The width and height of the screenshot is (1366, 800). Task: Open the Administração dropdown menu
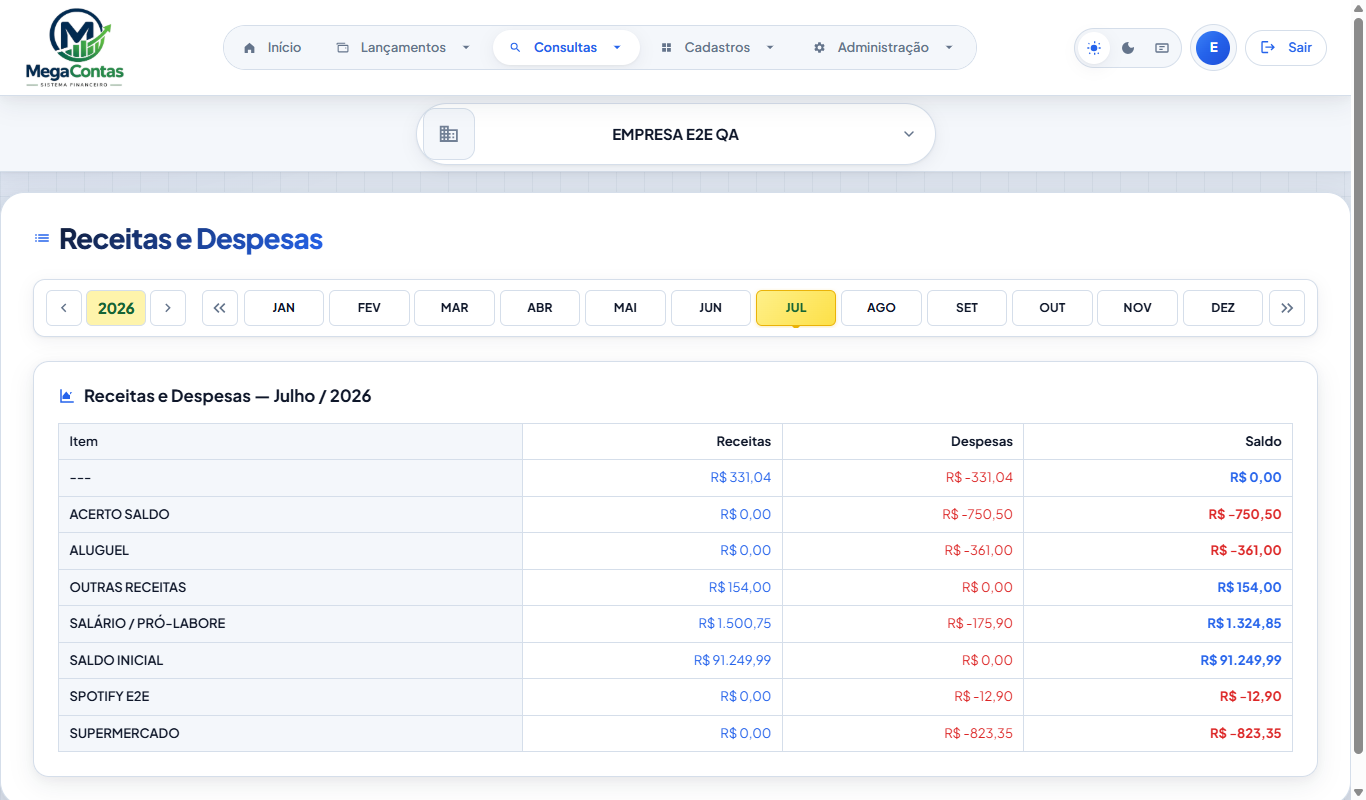(x=883, y=48)
